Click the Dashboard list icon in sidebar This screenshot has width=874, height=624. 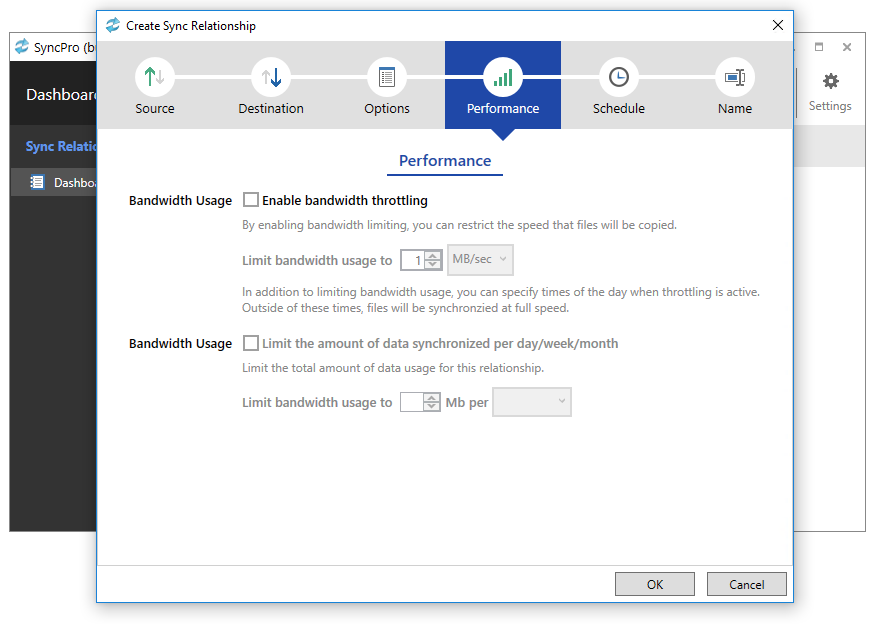[37, 183]
